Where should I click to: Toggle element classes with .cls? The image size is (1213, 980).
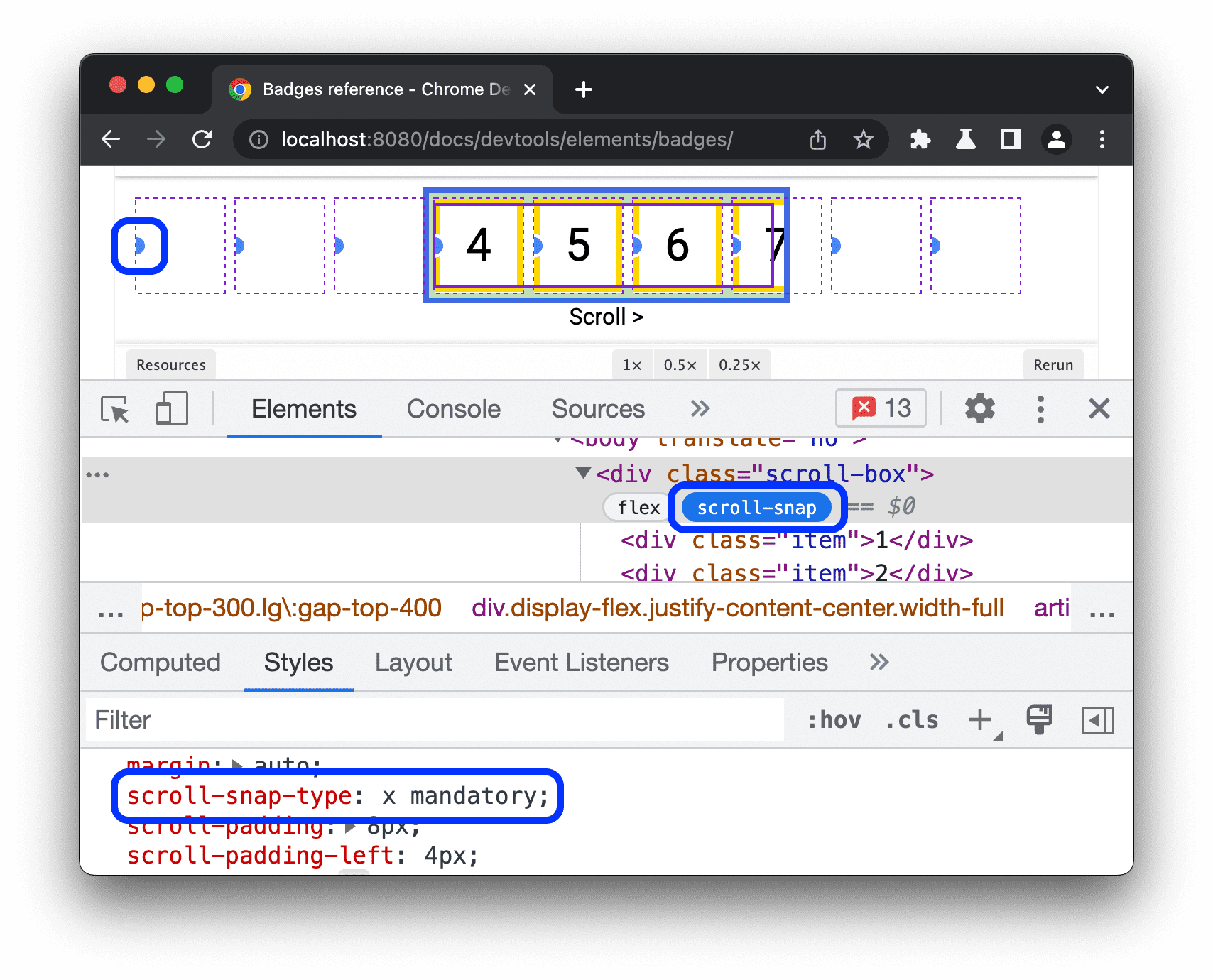pos(911,719)
